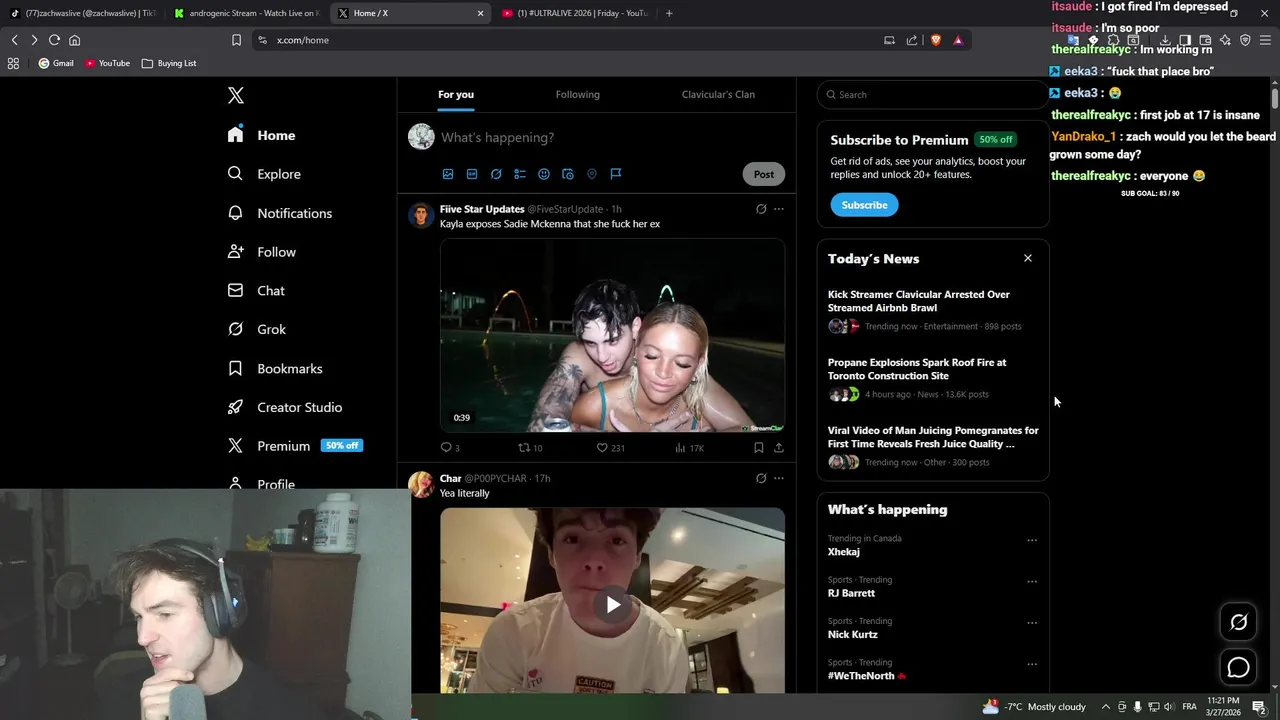This screenshot has width=1280, height=720.
Task: Open the emoji picker in the composer
Action: pyautogui.click(x=544, y=174)
